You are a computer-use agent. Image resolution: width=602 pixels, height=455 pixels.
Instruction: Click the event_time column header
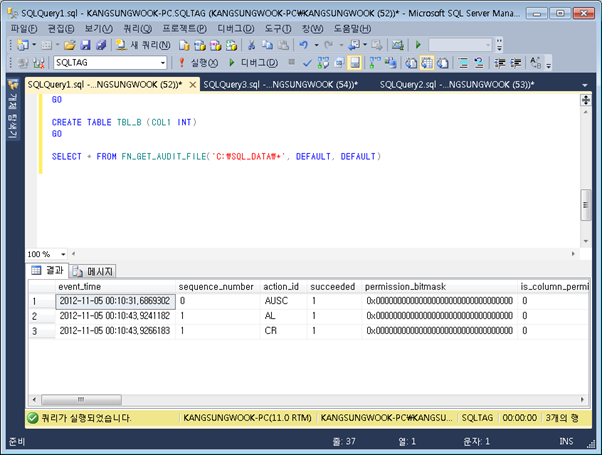pyautogui.click(x=115, y=286)
